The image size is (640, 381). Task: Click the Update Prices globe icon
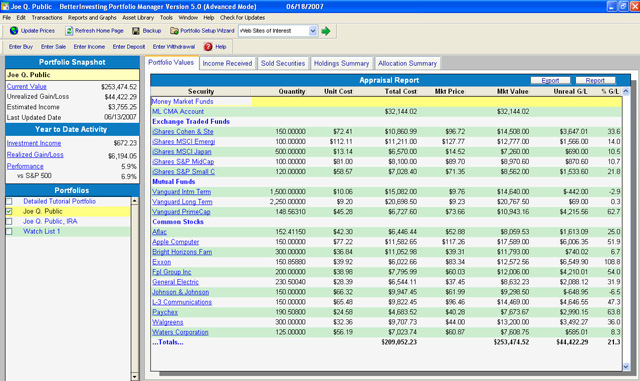[14, 31]
